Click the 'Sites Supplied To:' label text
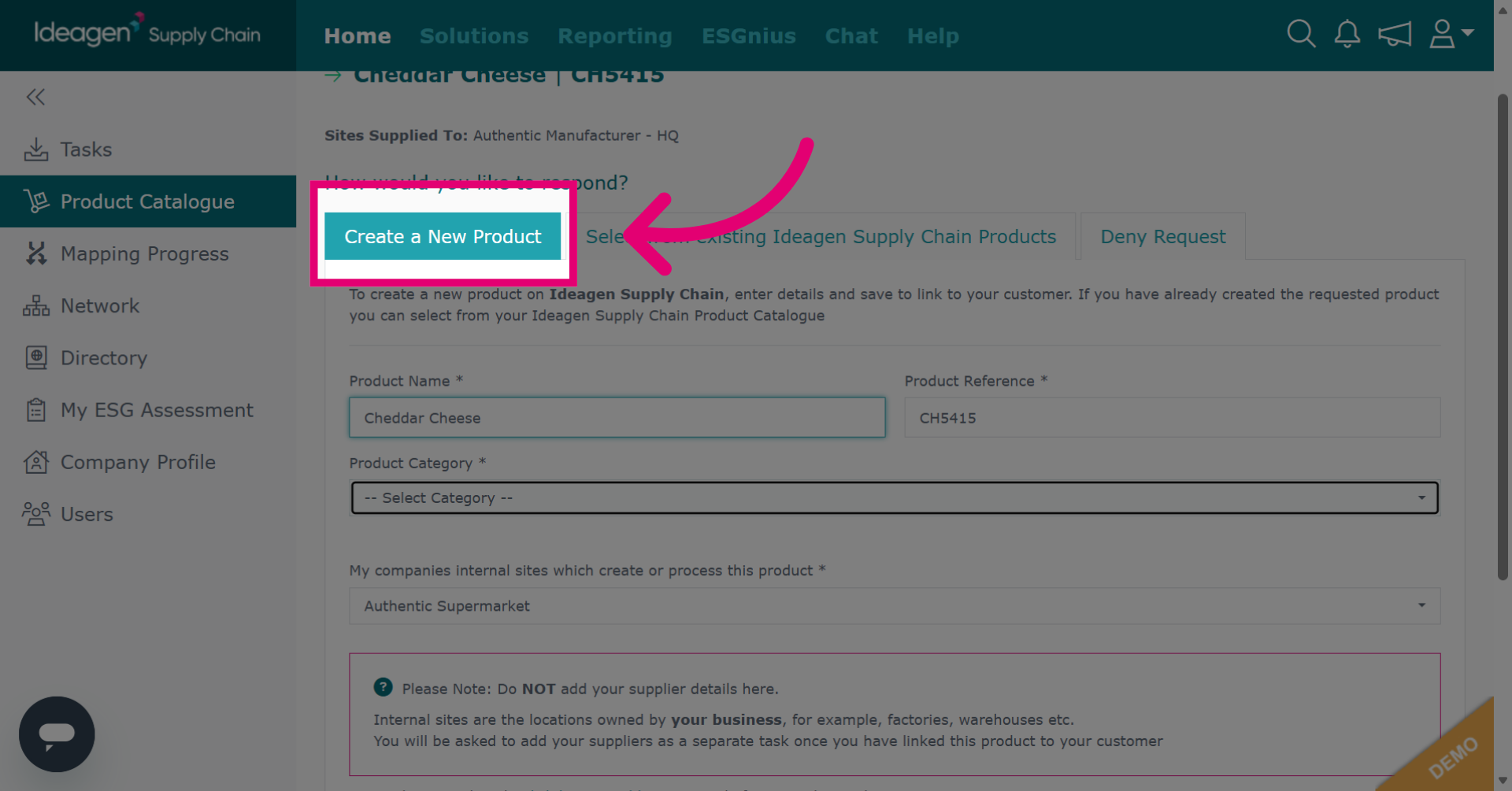 point(396,135)
